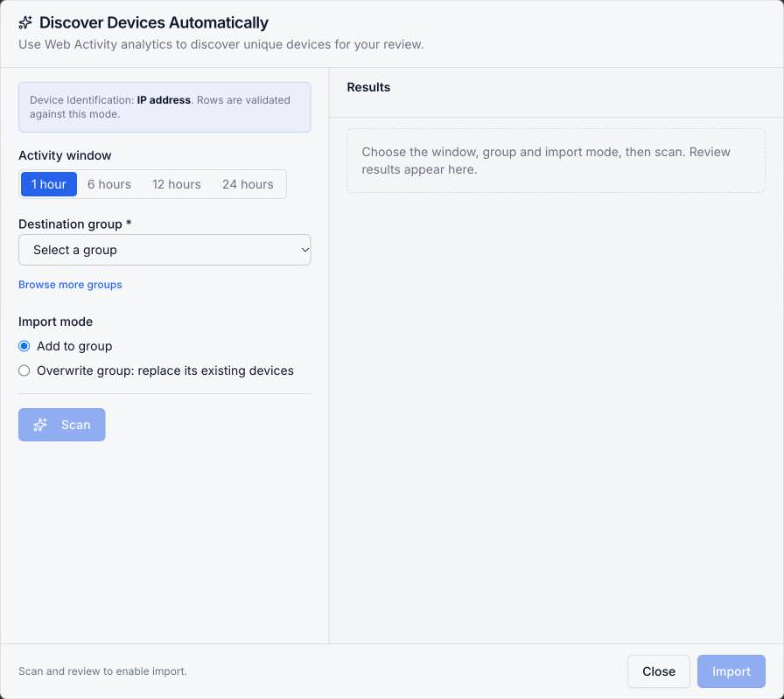Click the Web Activity analytics subtitle text
The image size is (784, 699).
[x=221, y=44]
